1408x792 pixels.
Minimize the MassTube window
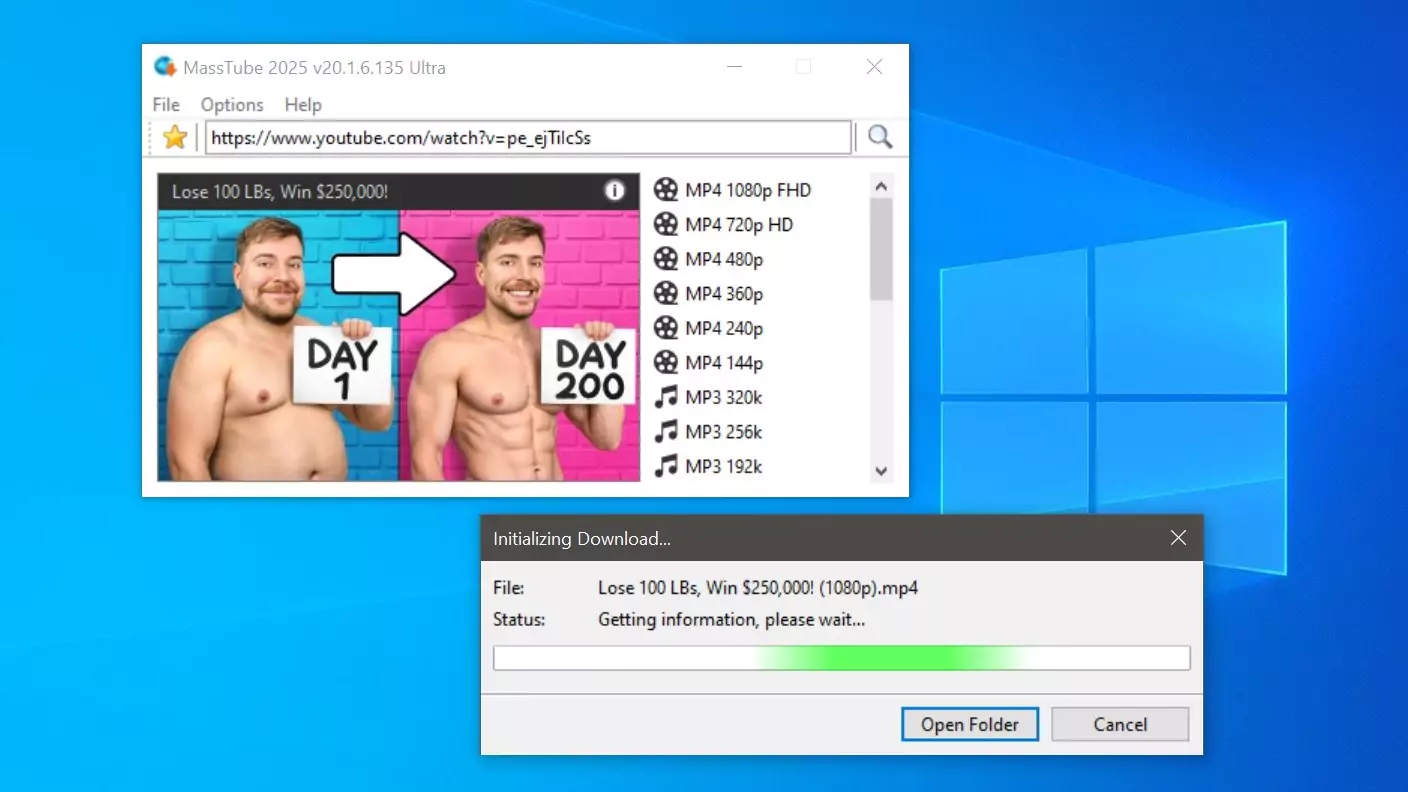(735, 67)
